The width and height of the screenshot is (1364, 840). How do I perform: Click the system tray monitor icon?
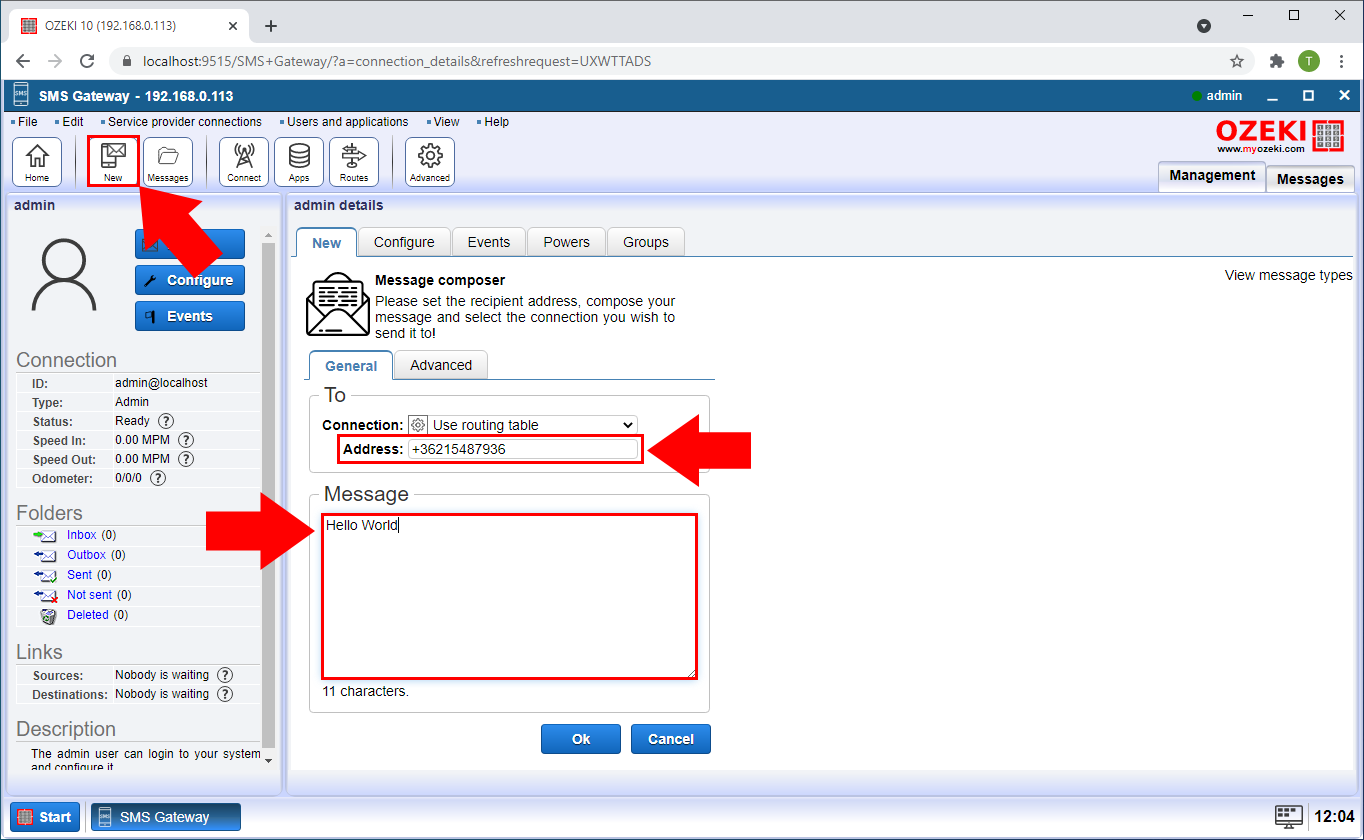(x=1288, y=816)
